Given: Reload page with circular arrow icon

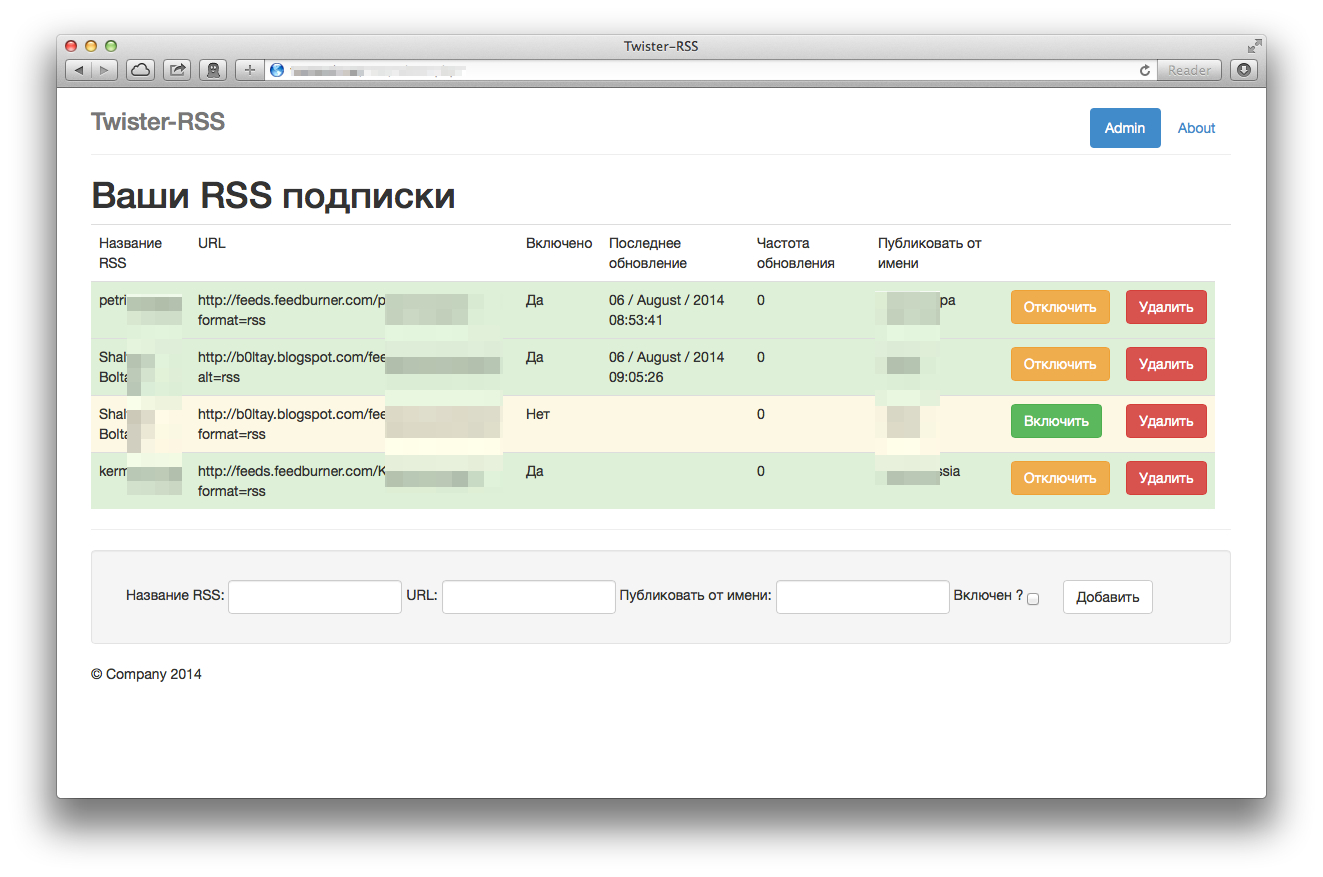Looking at the screenshot, I should pos(1145,70).
